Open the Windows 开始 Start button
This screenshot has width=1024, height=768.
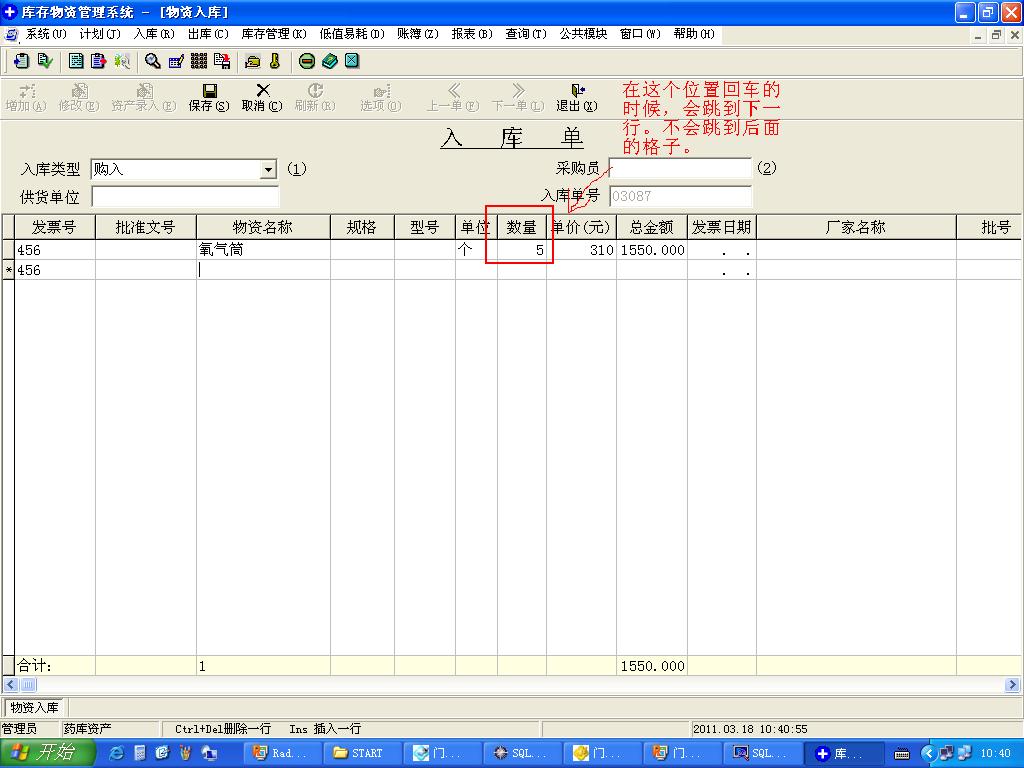click(x=47, y=753)
